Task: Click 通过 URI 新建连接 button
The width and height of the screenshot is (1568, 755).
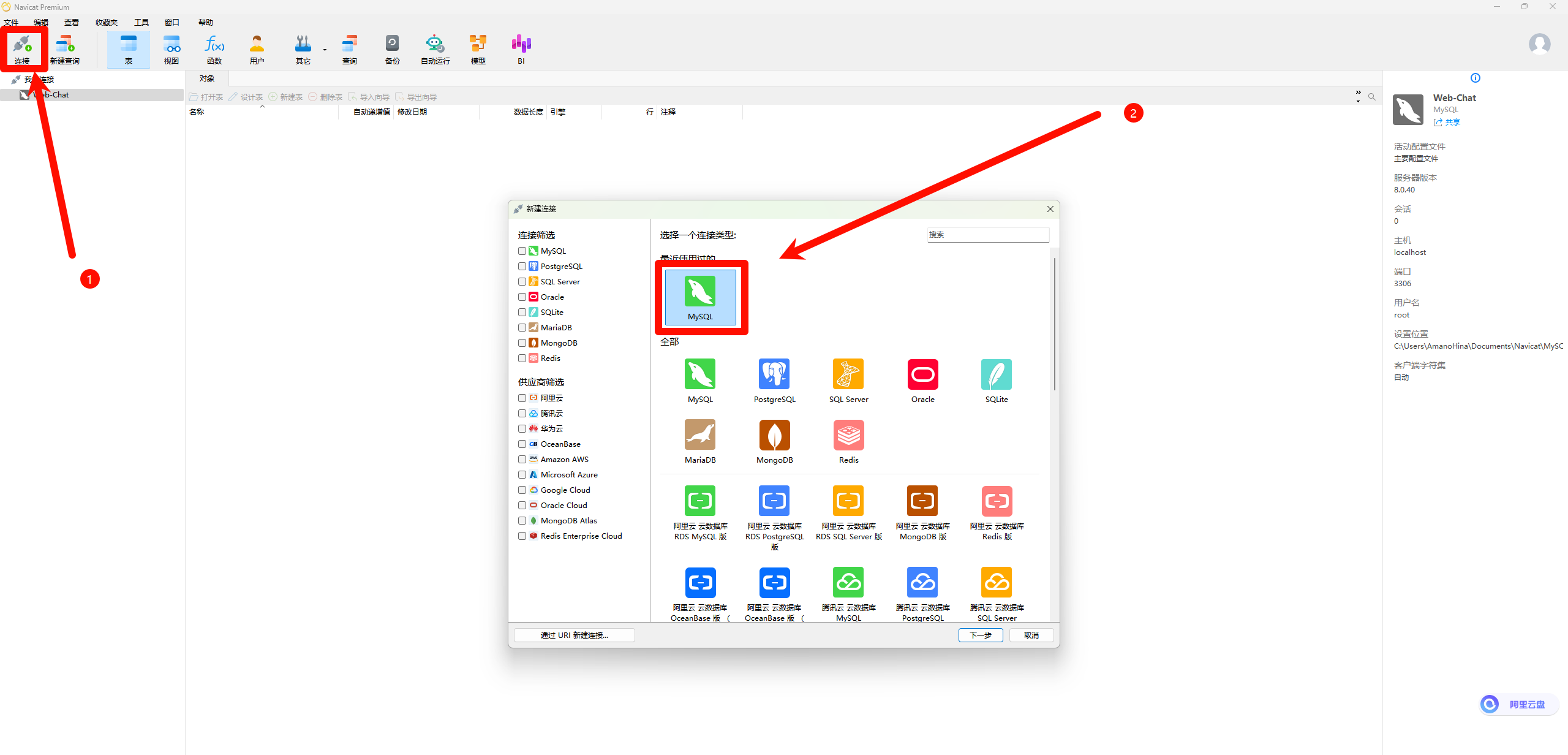Action: [x=575, y=635]
